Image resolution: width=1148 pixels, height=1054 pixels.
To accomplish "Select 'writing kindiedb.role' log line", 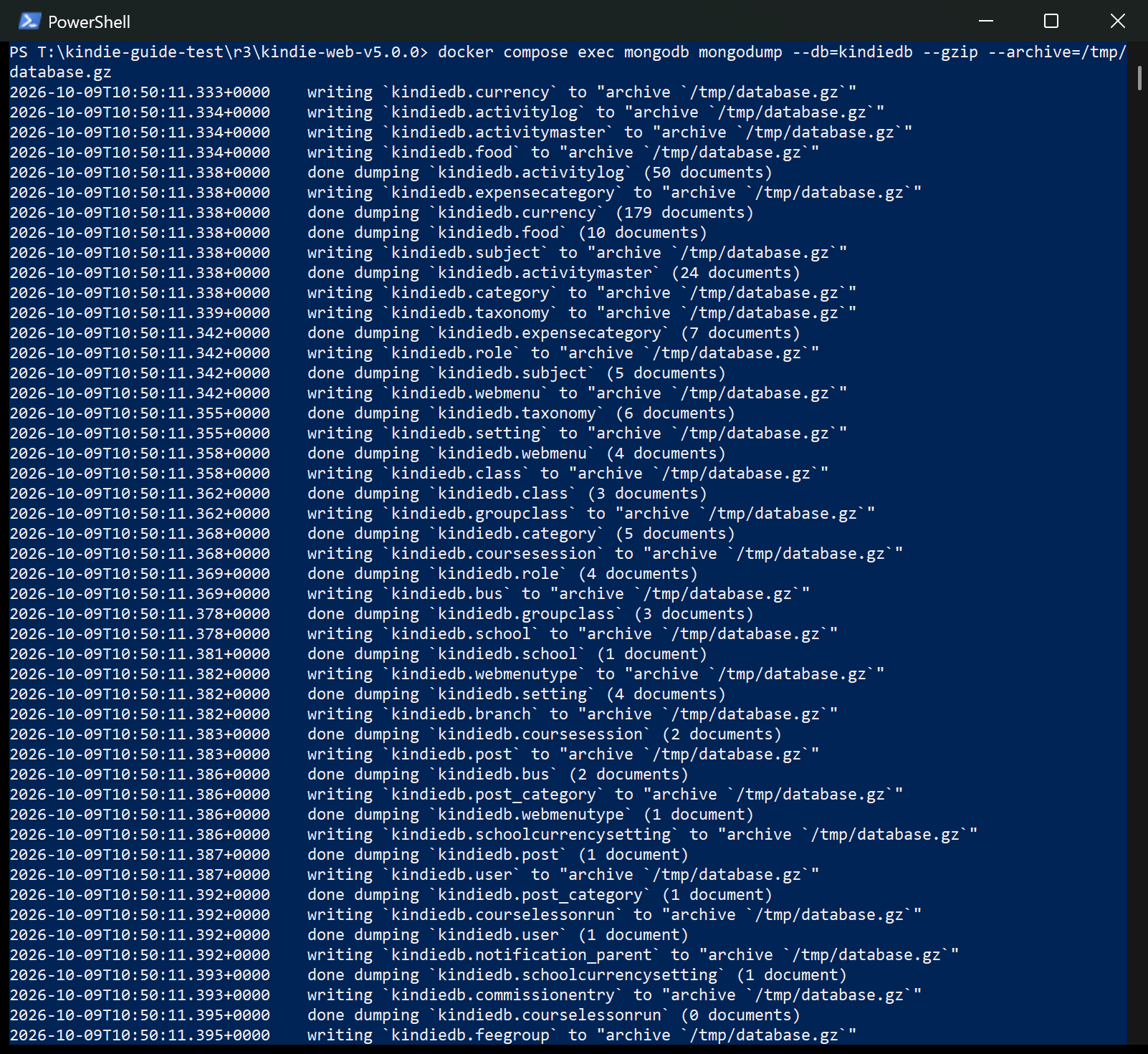I will click(x=414, y=353).
